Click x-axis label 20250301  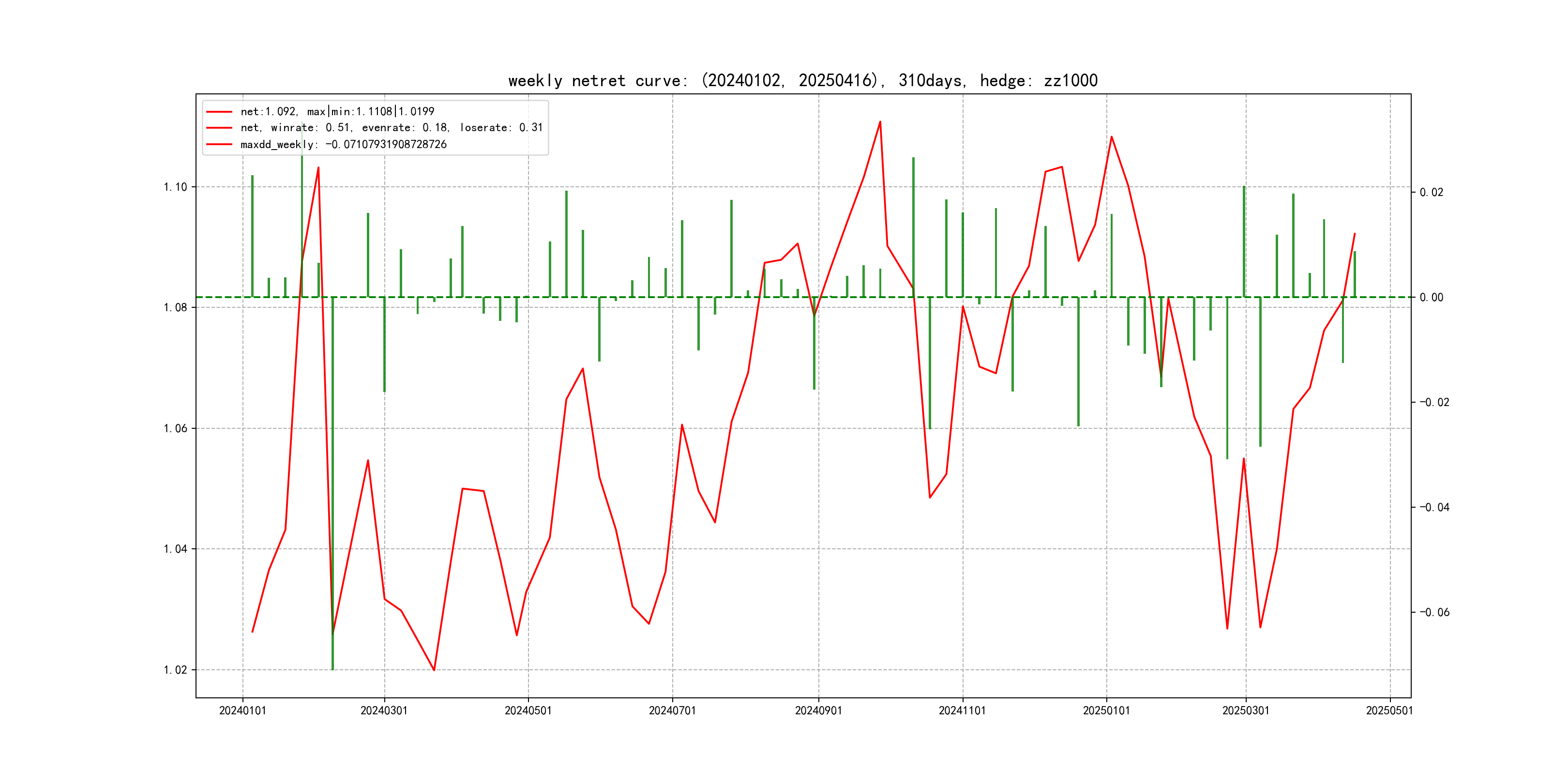[1245, 710]
